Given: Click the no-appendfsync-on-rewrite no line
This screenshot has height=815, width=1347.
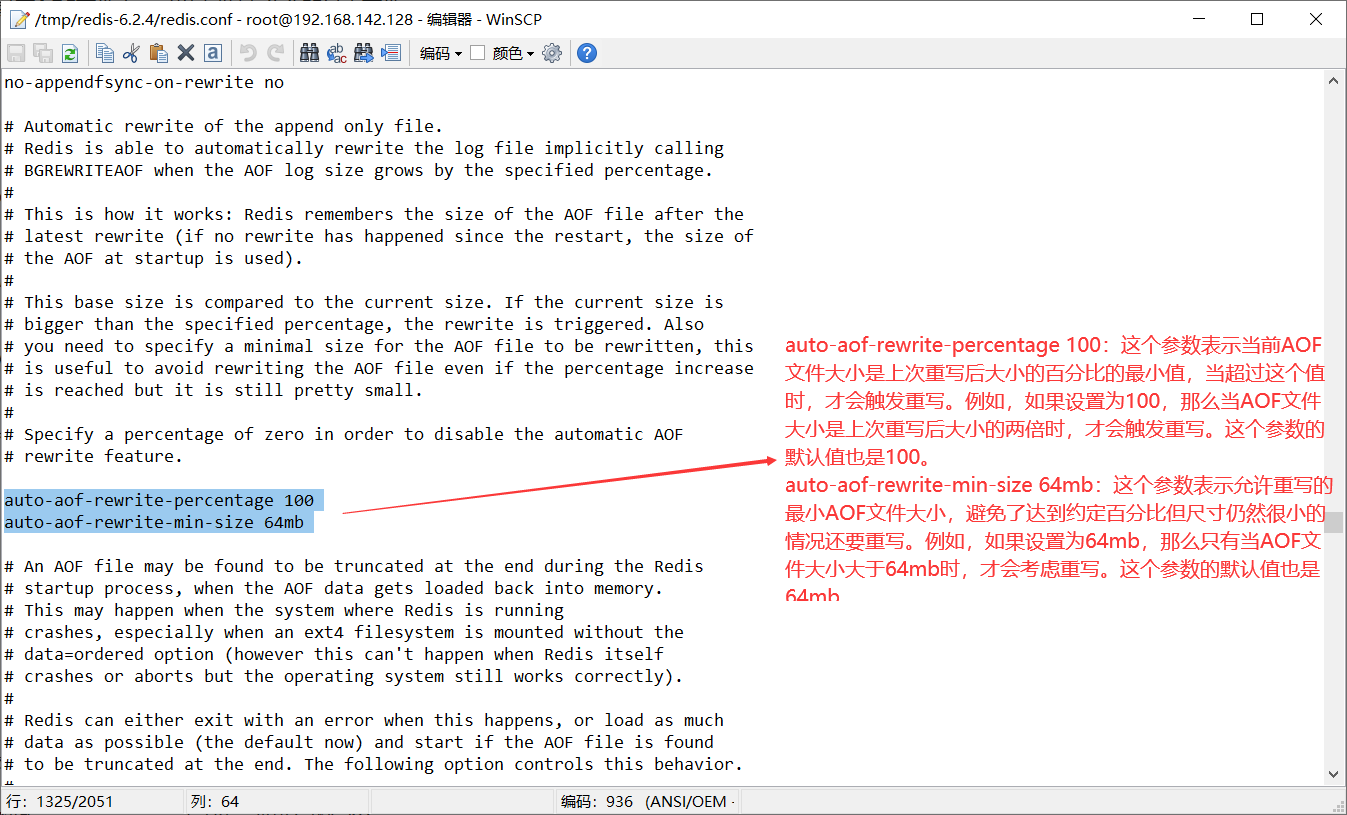Looking at the screenshot, I should (144, 82).
